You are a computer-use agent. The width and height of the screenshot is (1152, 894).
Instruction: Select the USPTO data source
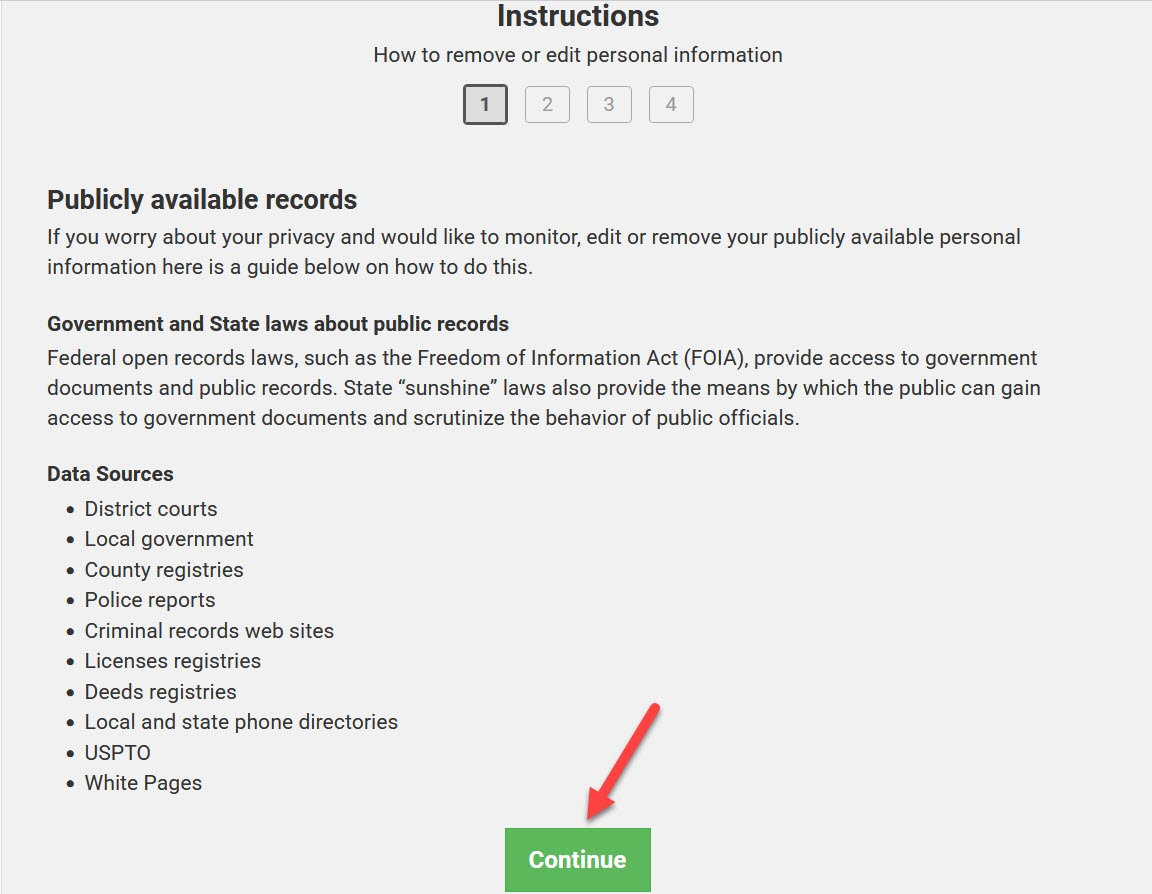tap(118, 753)
